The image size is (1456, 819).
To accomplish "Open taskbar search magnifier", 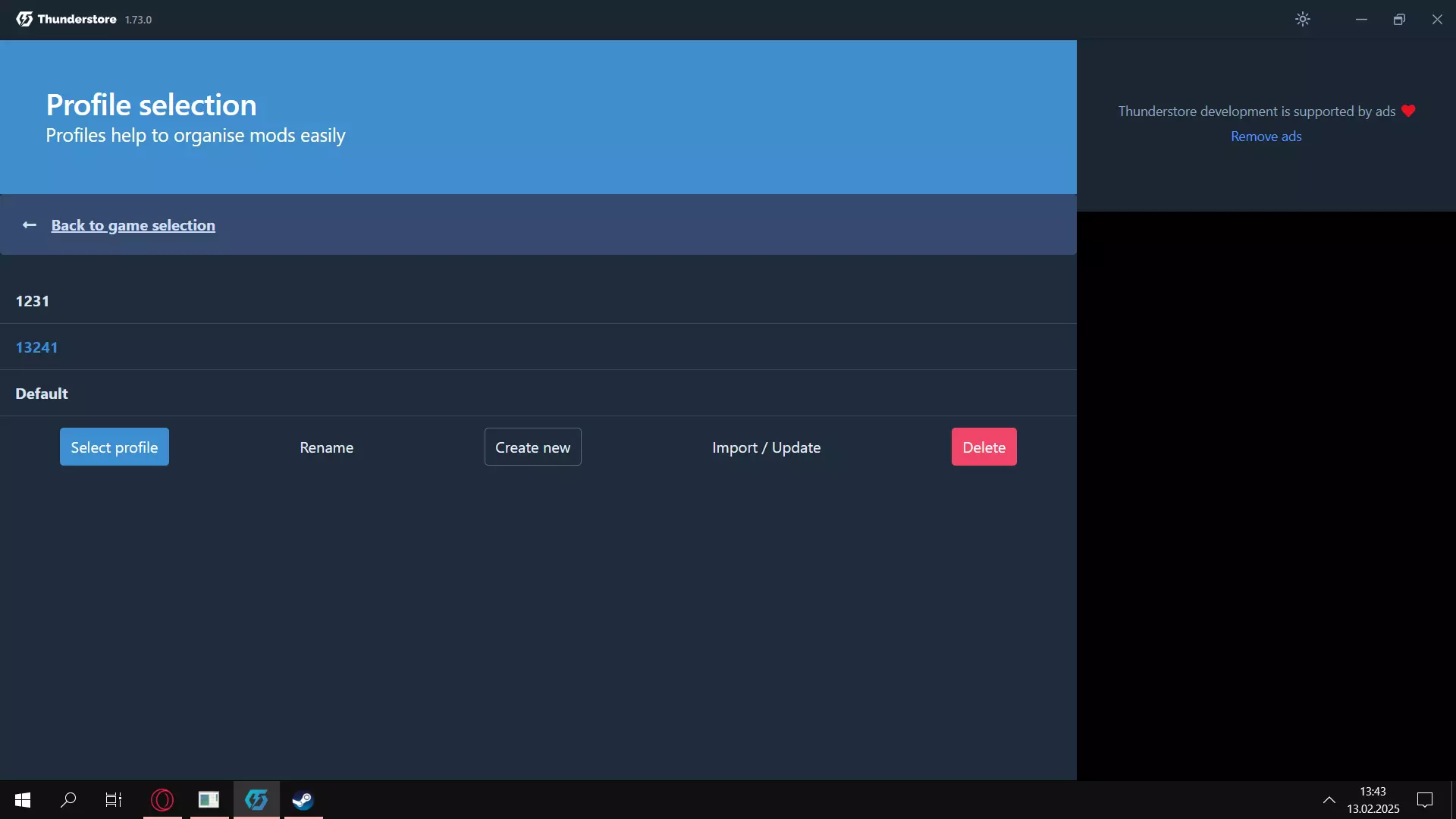I will point(68,800).
